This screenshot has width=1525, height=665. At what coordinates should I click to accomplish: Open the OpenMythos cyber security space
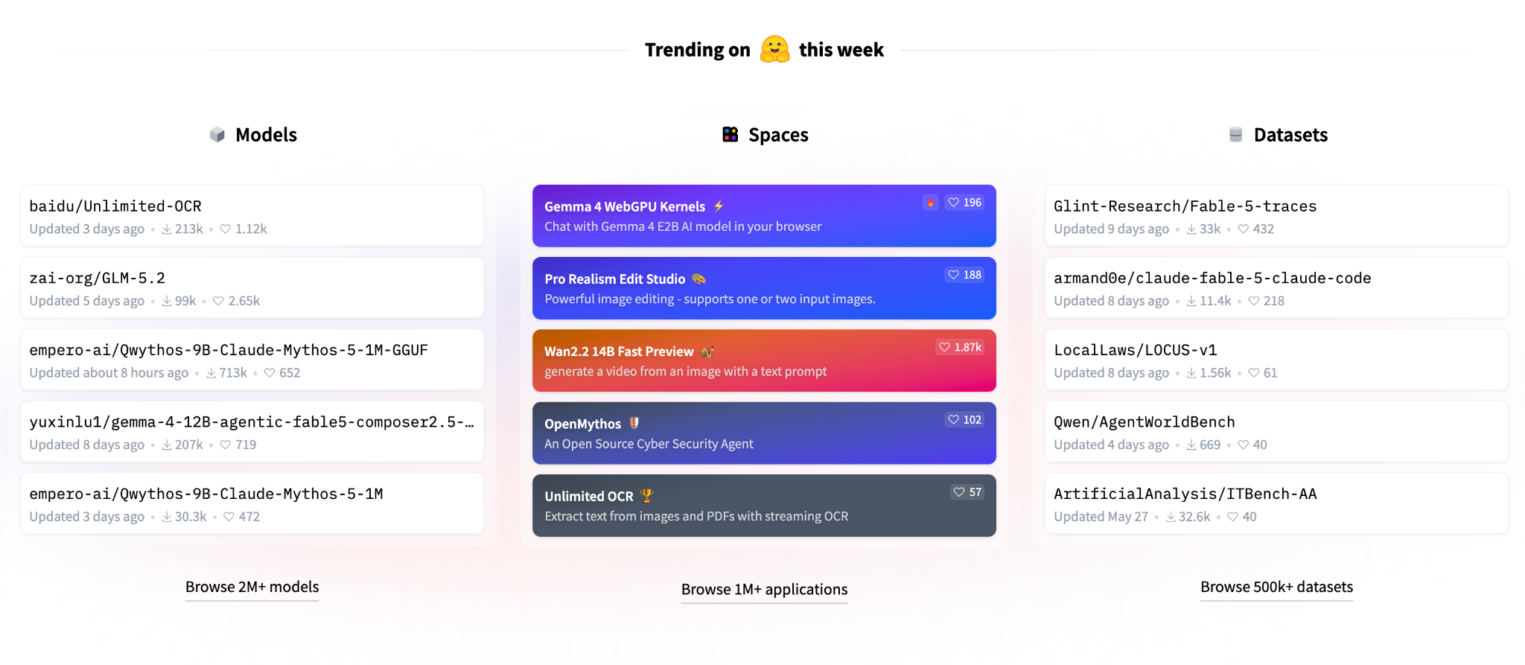(764, 433)
